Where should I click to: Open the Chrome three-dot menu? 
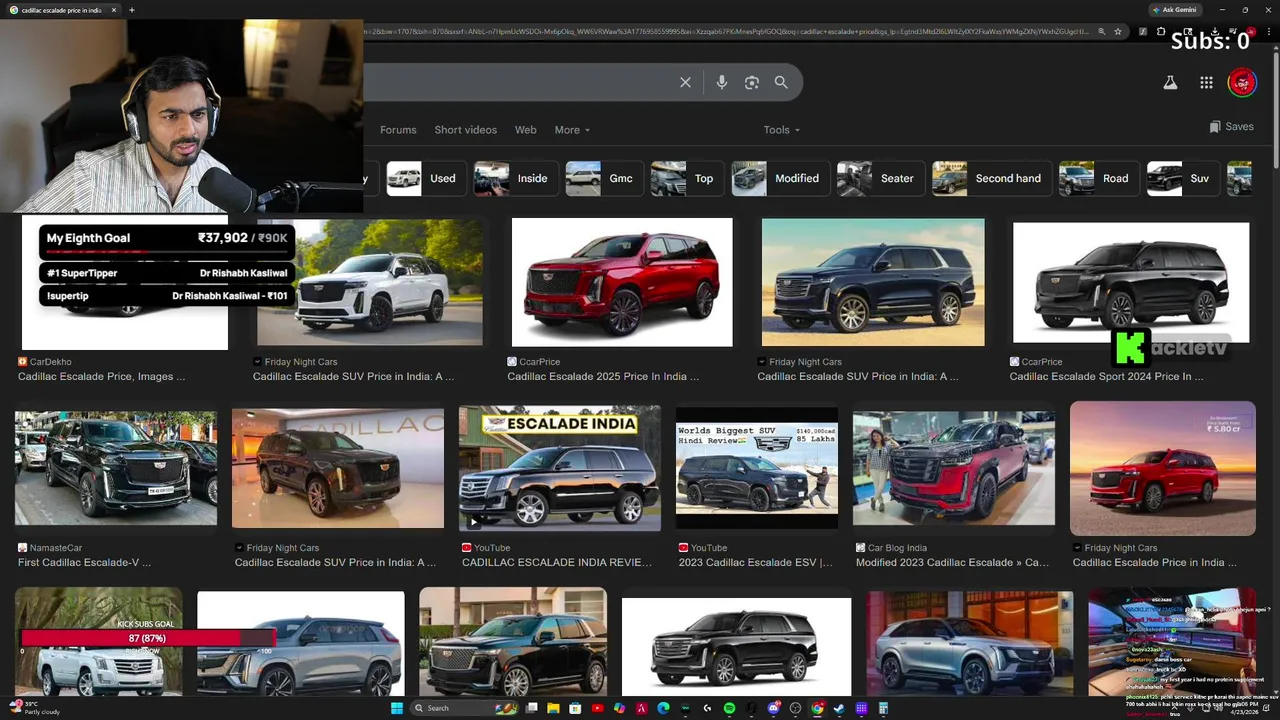tap(1269, 31)
